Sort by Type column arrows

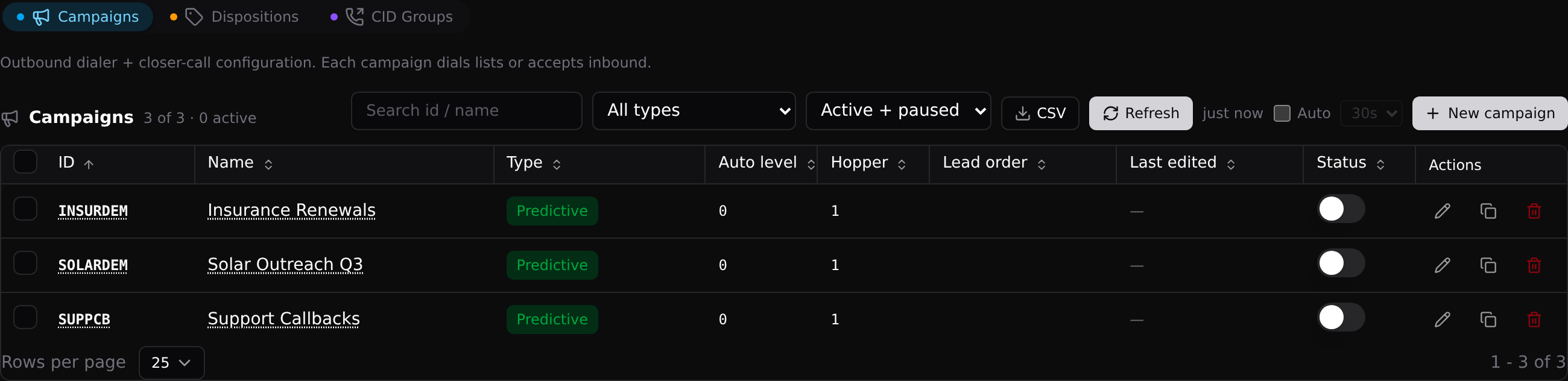[x=557, y=165]
